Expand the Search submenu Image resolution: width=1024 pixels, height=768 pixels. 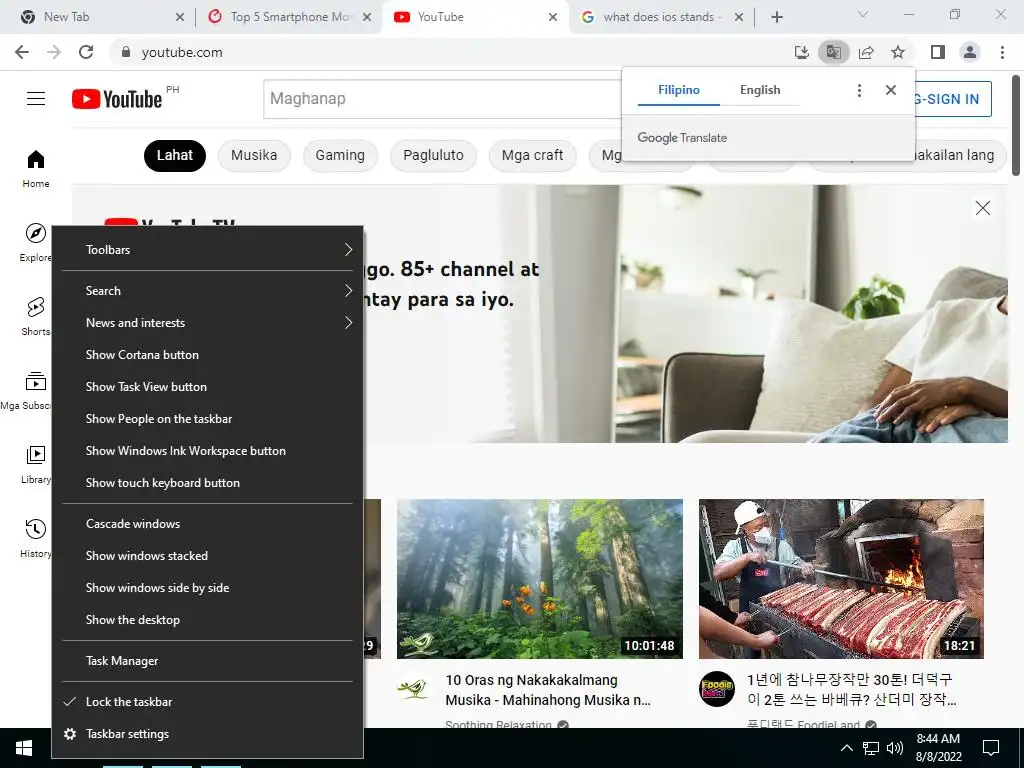[208, 291]
